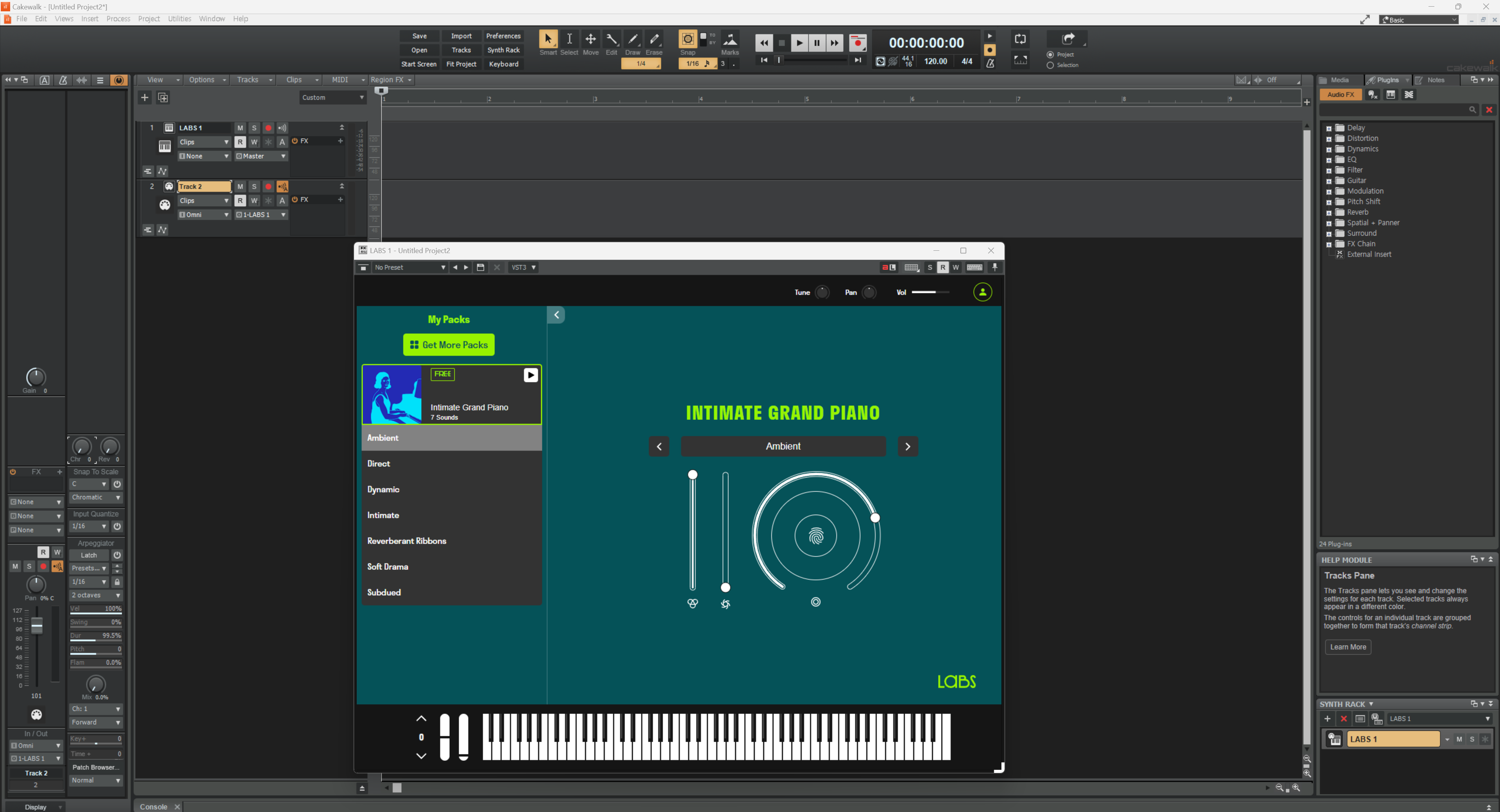
Task: Choose the Move tool
Action: pyautogui.click(x=590, y=39)
